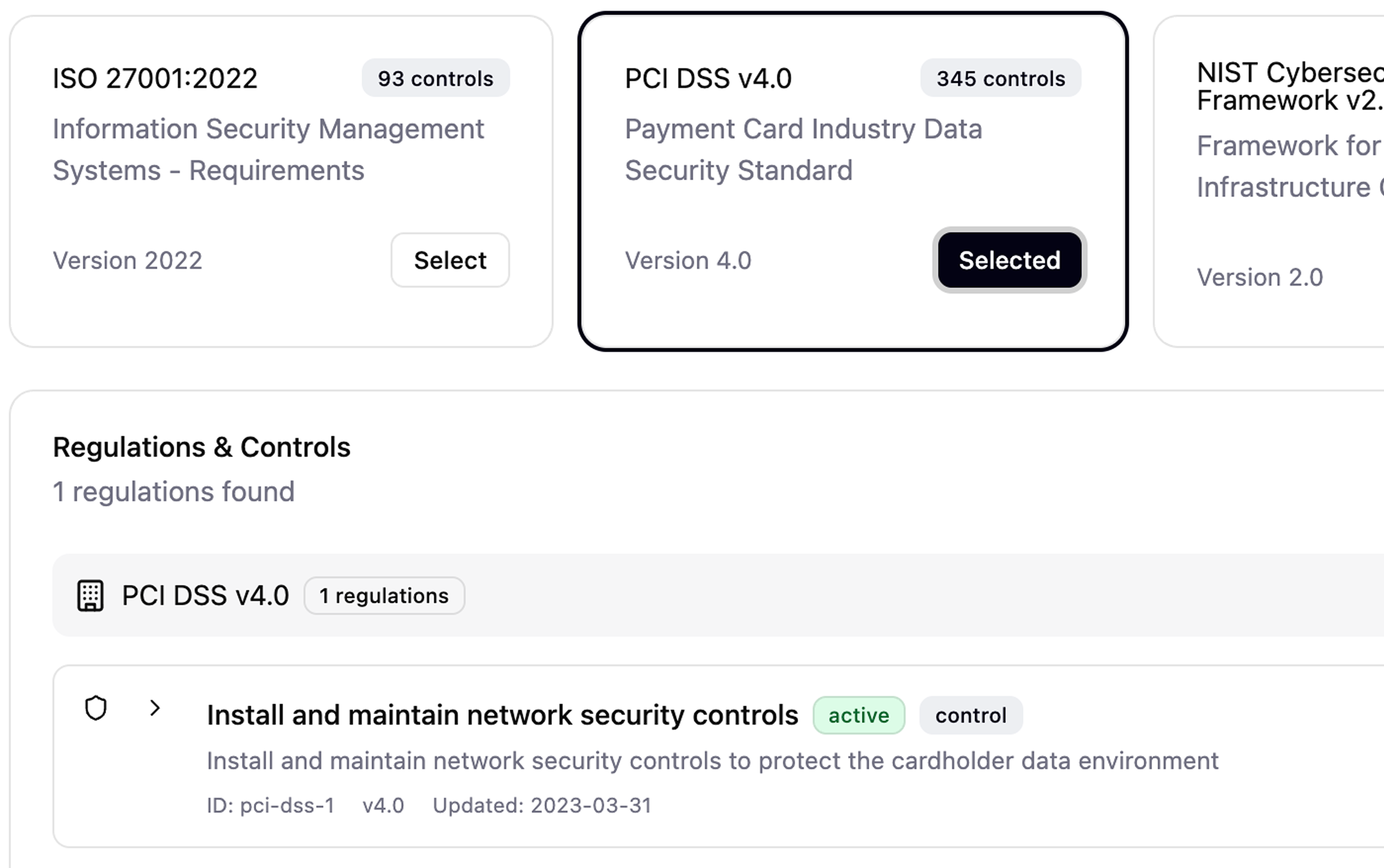Click the 345 controls badge on PCI DSS v4.0
The height and width of the screenshot is (868, 1384).
tap(1000, 79)
